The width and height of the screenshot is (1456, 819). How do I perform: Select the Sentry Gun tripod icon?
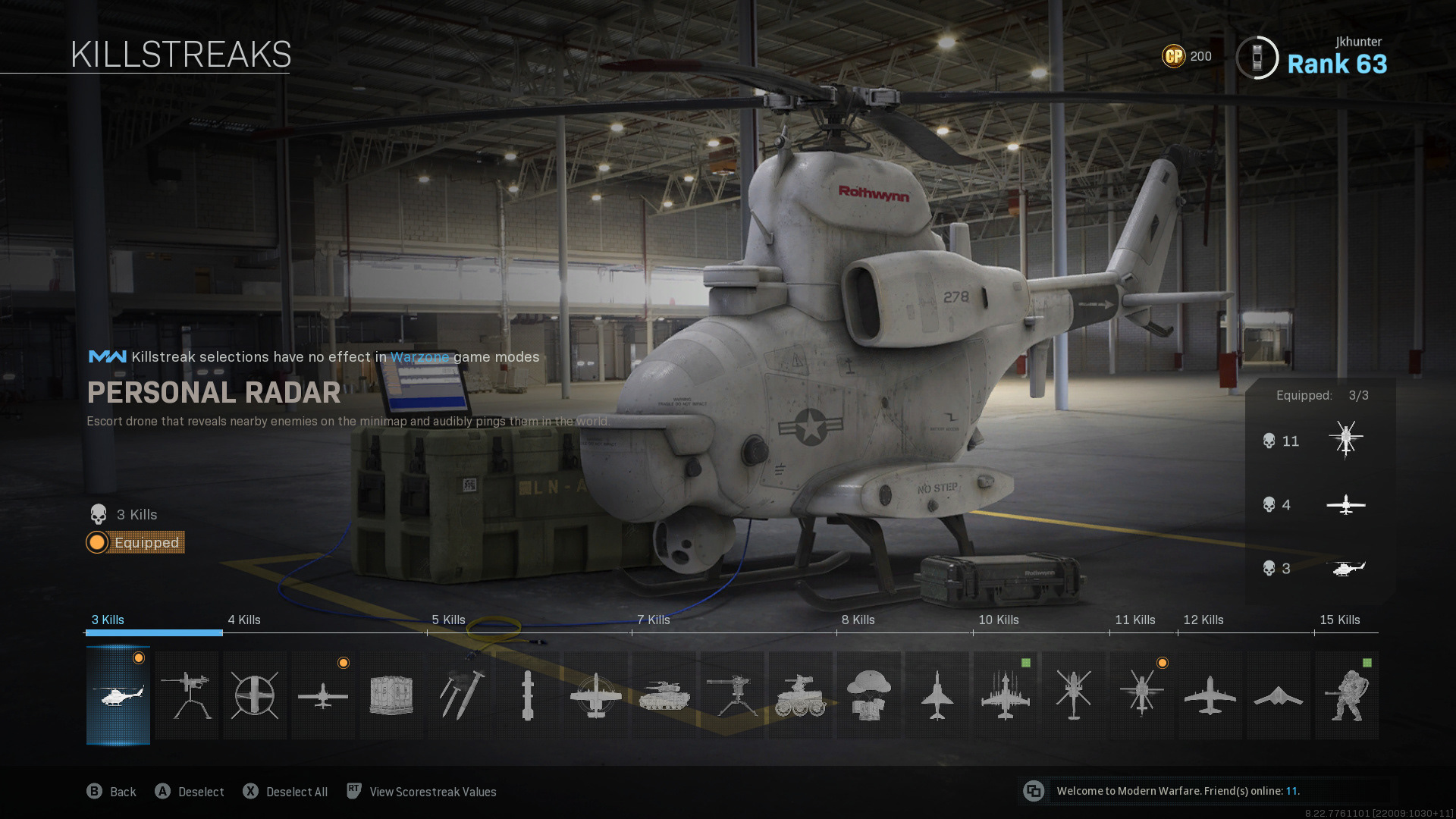(x=733, y=695)
